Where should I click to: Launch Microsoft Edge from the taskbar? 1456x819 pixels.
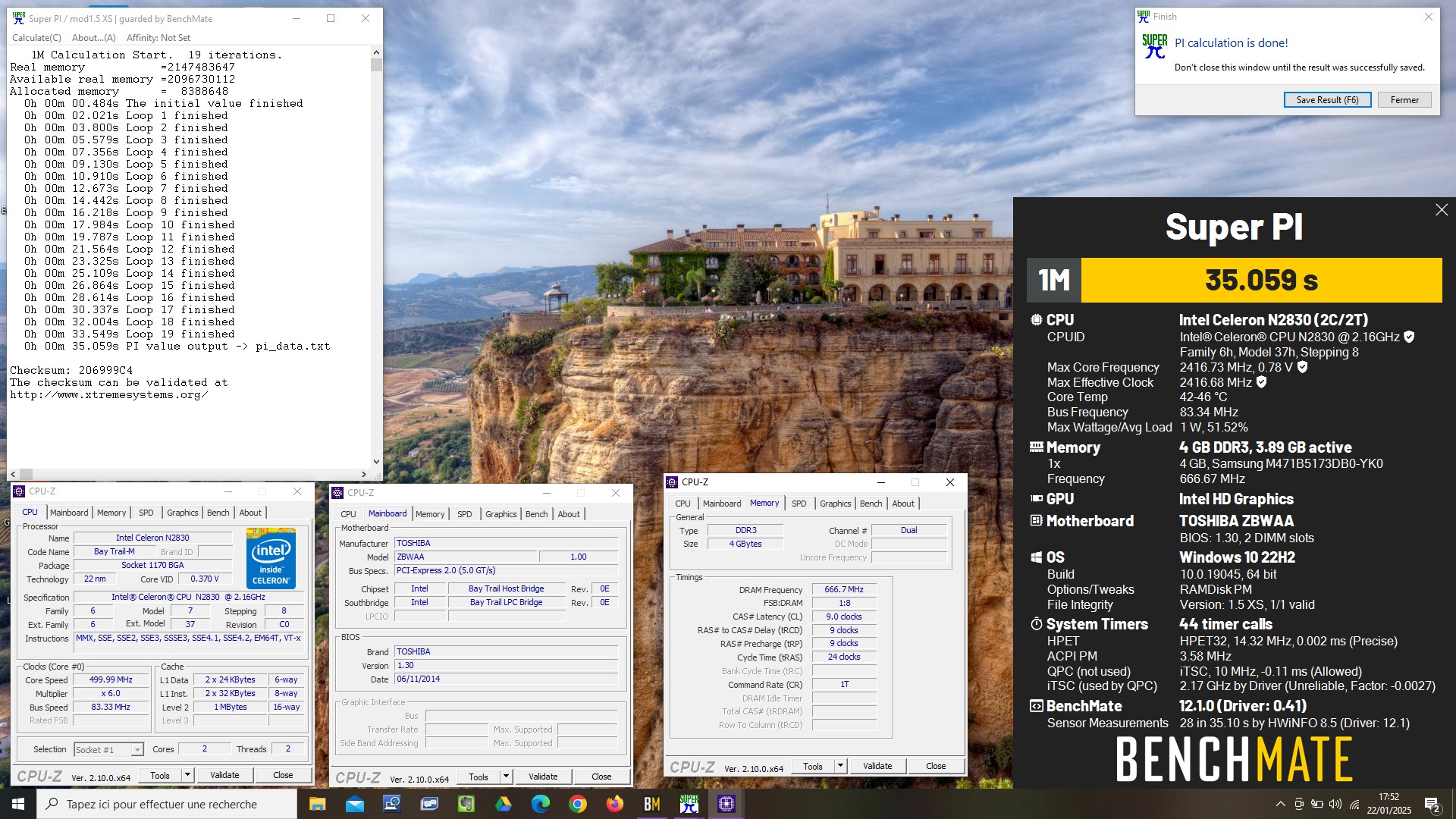(540, 804)
